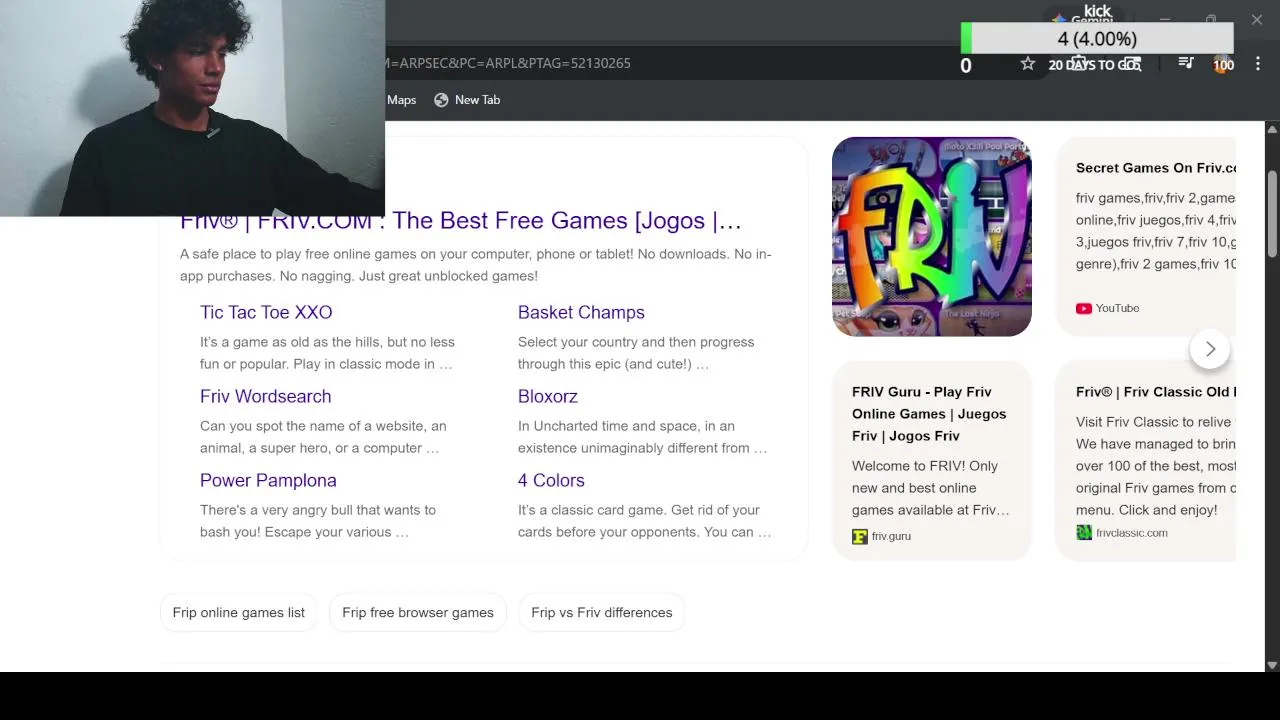
Task: Click 'Can you spot the name of a website' snippet
Action: tap(323, 437)
